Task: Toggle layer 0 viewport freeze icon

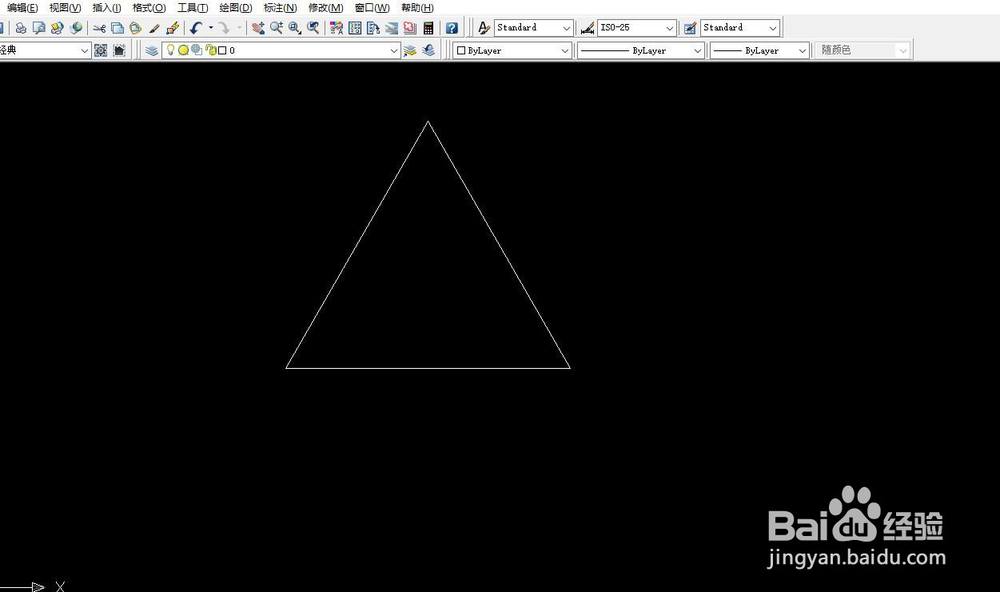Action: click(196, 50)
